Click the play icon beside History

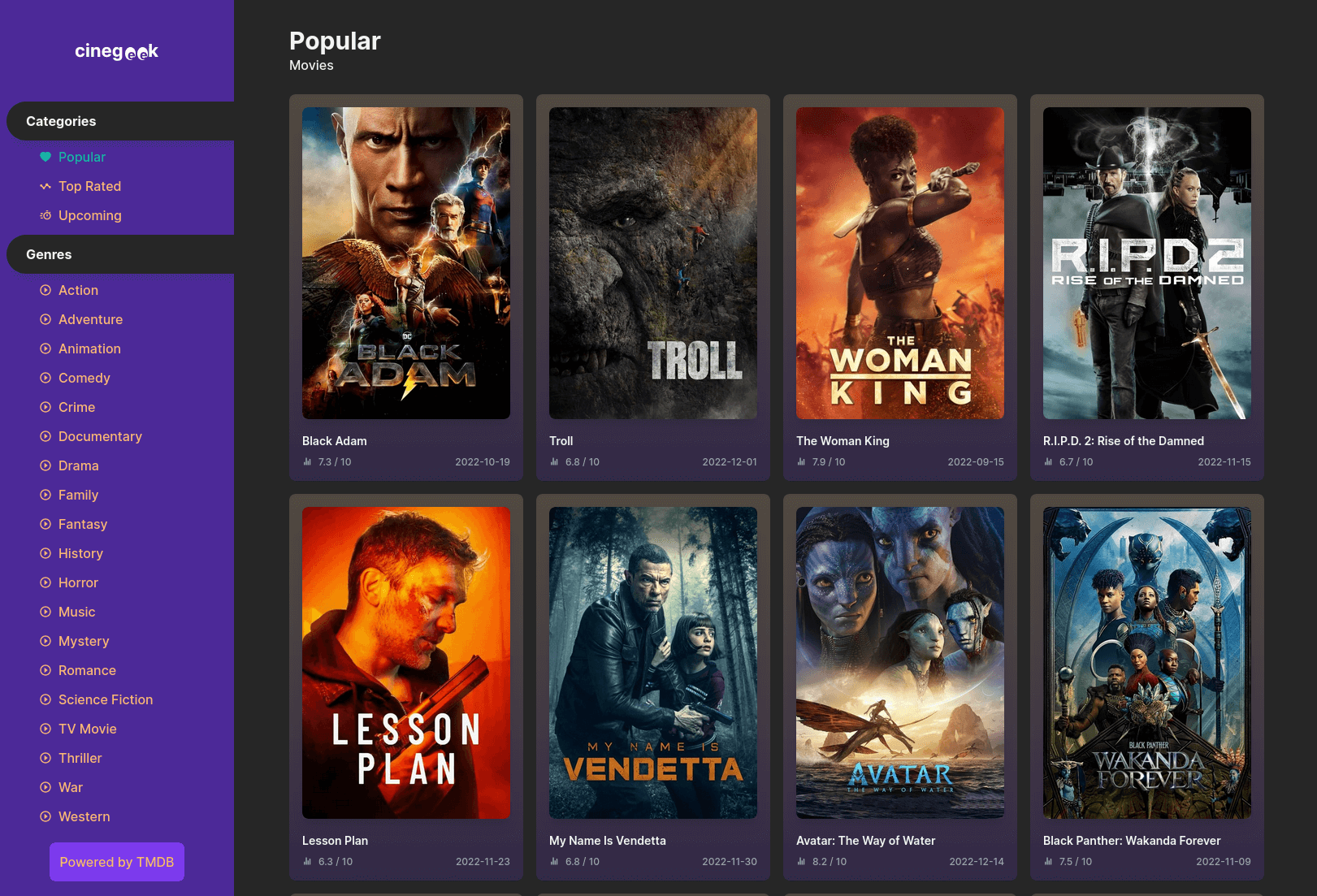click(45, 553)
